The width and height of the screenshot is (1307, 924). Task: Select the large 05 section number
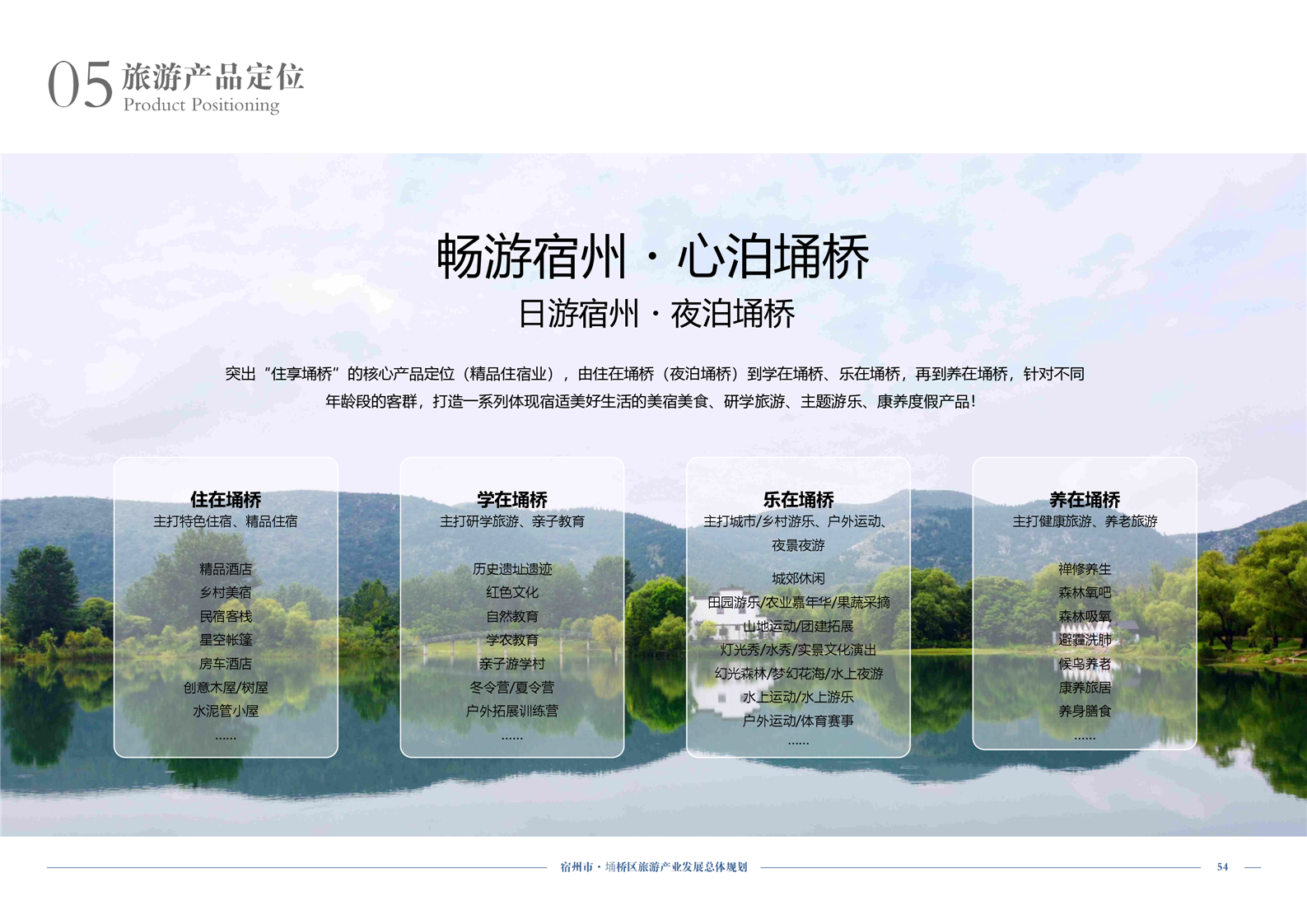click(x=80, y=85)
